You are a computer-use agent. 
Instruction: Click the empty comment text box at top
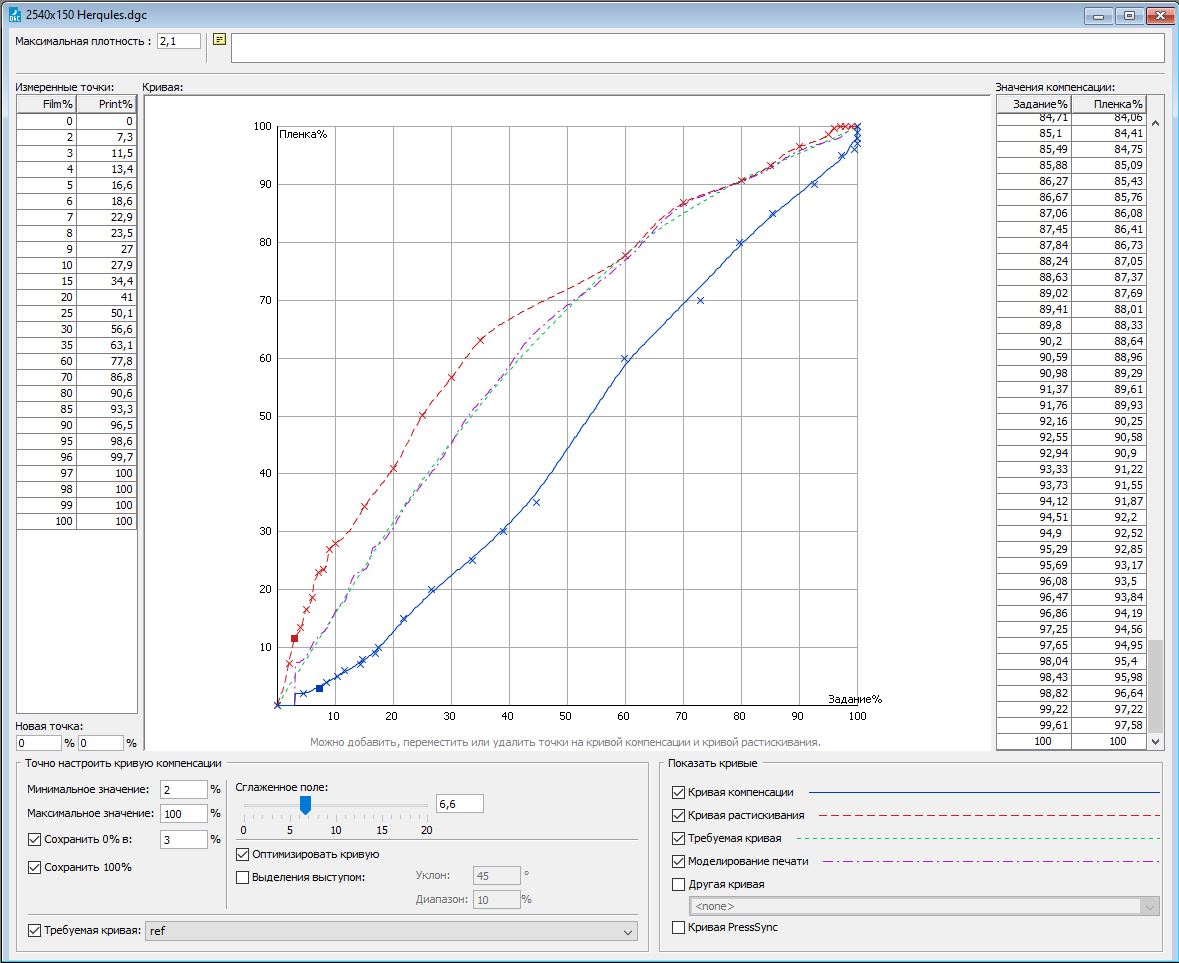[x=698, y=48]
